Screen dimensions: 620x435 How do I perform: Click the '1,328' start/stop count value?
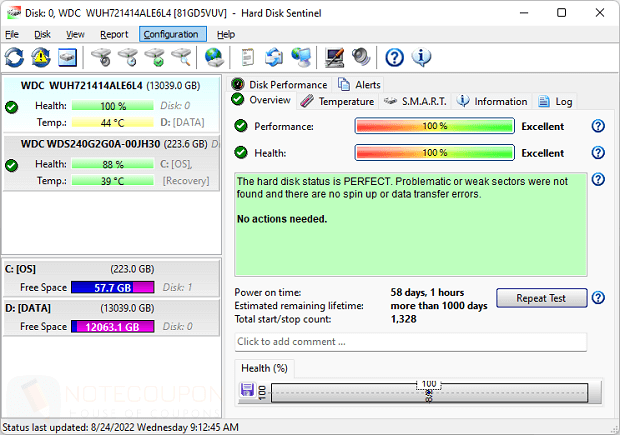403,319
